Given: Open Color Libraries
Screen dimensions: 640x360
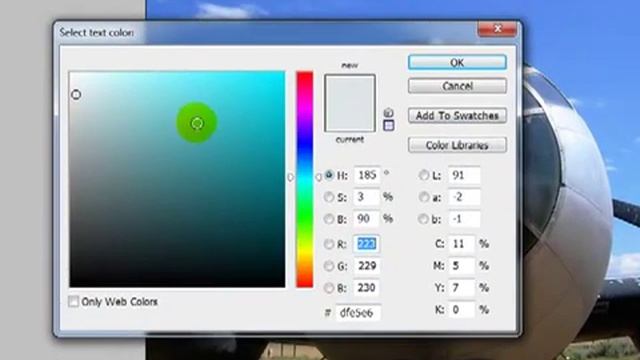Looking at the screenshot, I should pos(457,145).
